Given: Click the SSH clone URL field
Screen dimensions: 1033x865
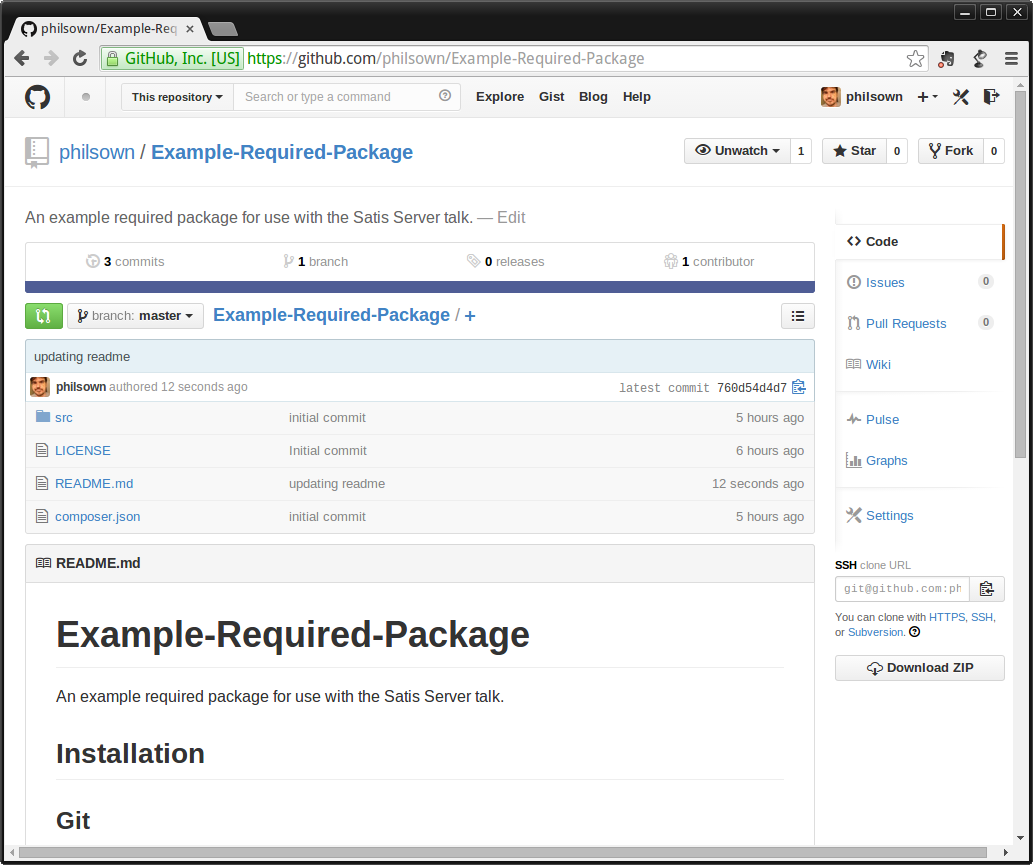Looking at the screenshot, I should (902, 589).
